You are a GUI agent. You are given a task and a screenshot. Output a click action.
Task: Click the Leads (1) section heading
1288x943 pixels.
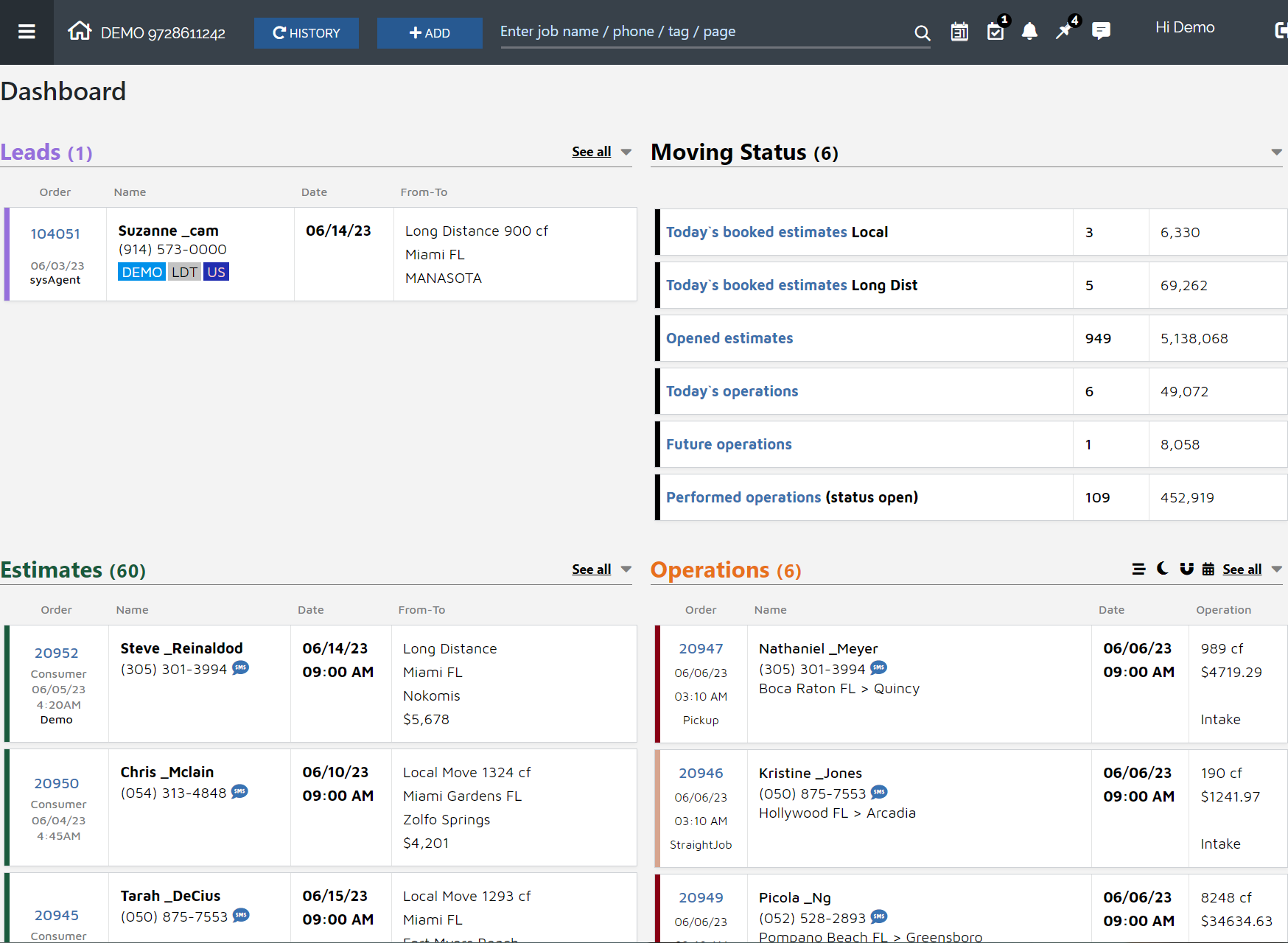[46, 152]
